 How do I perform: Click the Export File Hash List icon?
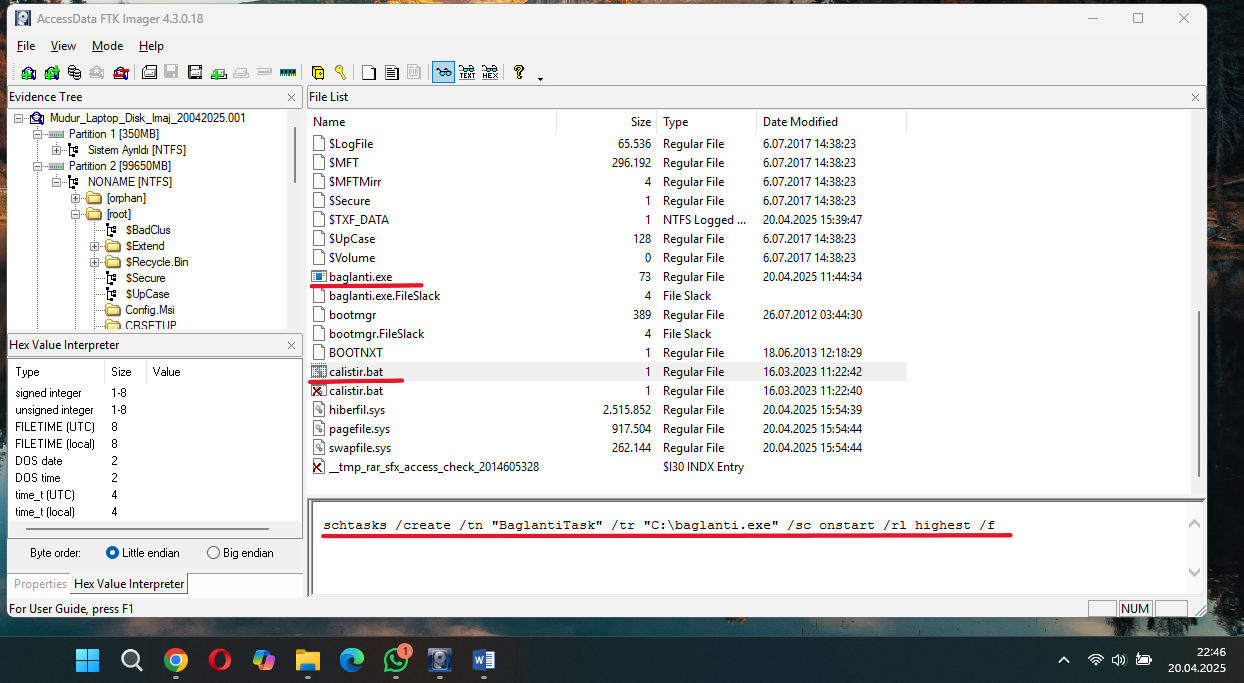(392, 72)
